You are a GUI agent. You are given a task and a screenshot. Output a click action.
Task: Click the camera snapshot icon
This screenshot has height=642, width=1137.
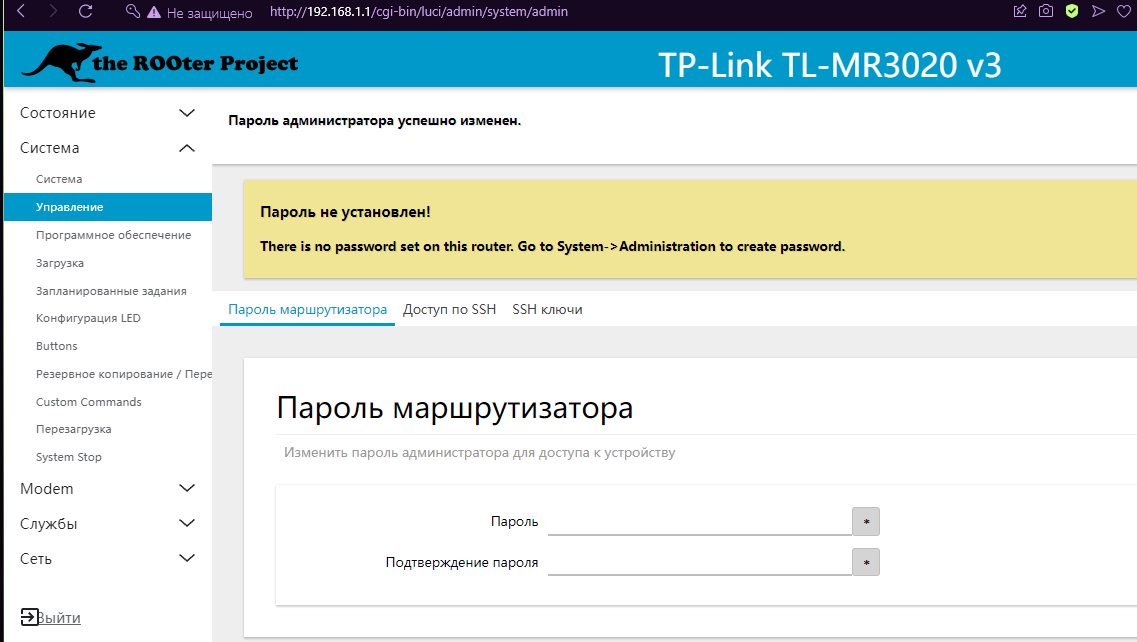coord(1046,11)
